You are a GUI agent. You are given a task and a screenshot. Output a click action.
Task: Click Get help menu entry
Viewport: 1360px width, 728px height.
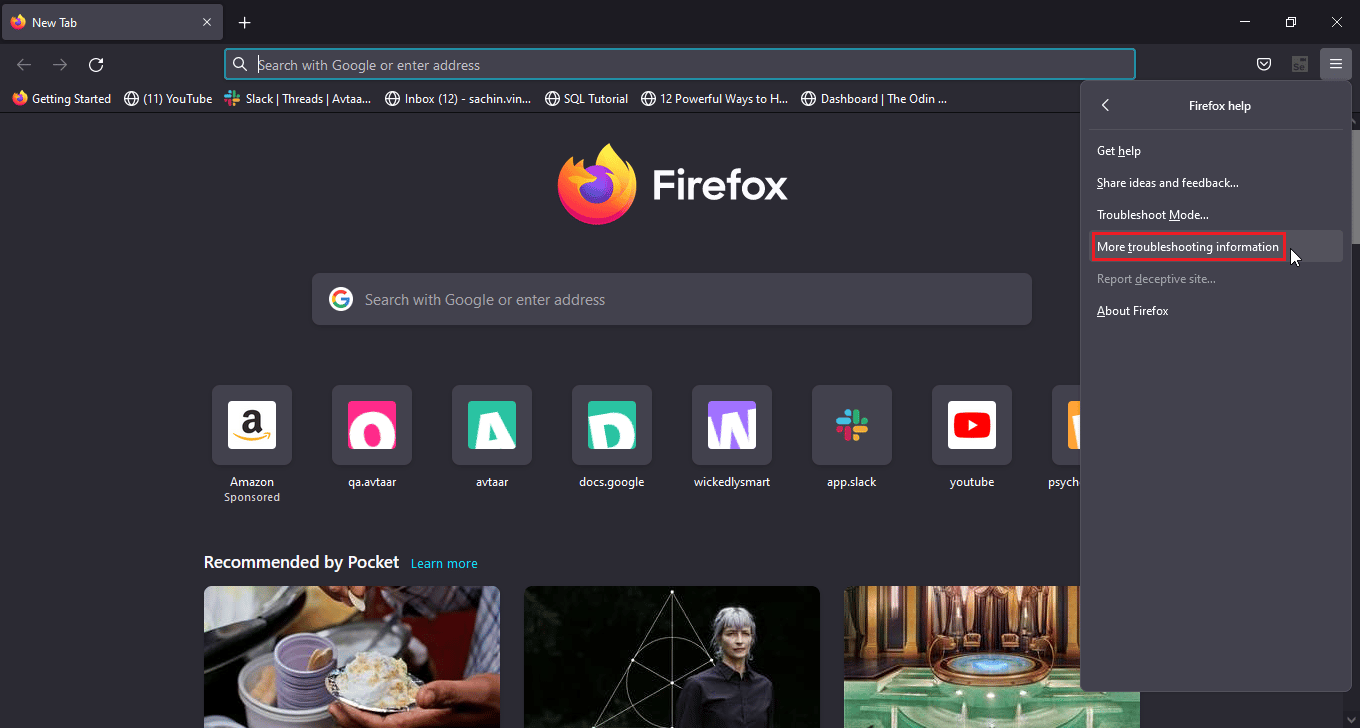click(1119, 151)
